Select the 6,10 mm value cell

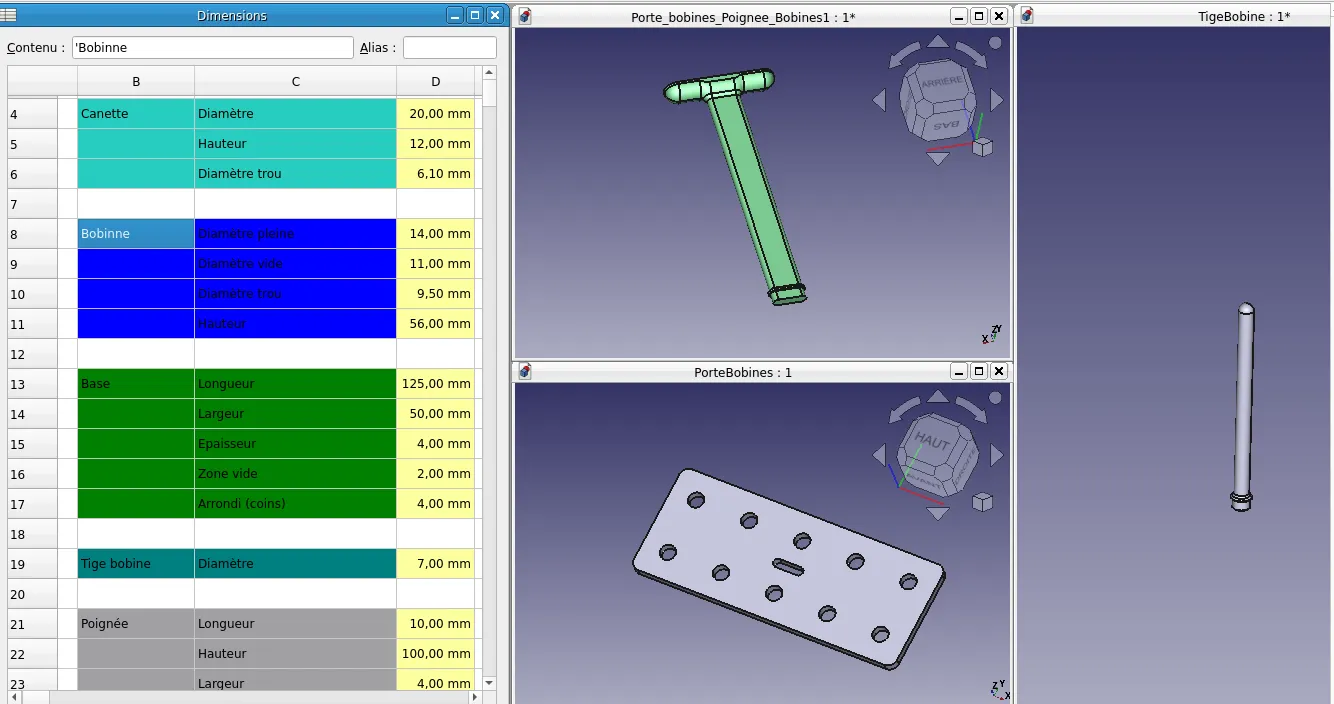436,174
